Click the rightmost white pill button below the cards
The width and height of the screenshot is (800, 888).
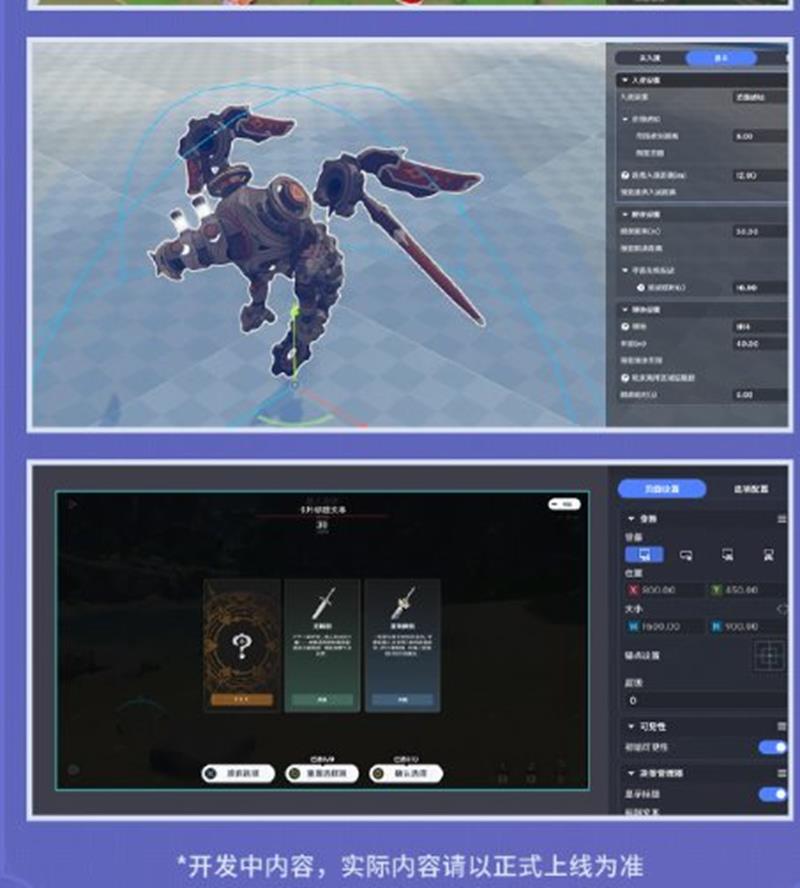click(405, 773)
